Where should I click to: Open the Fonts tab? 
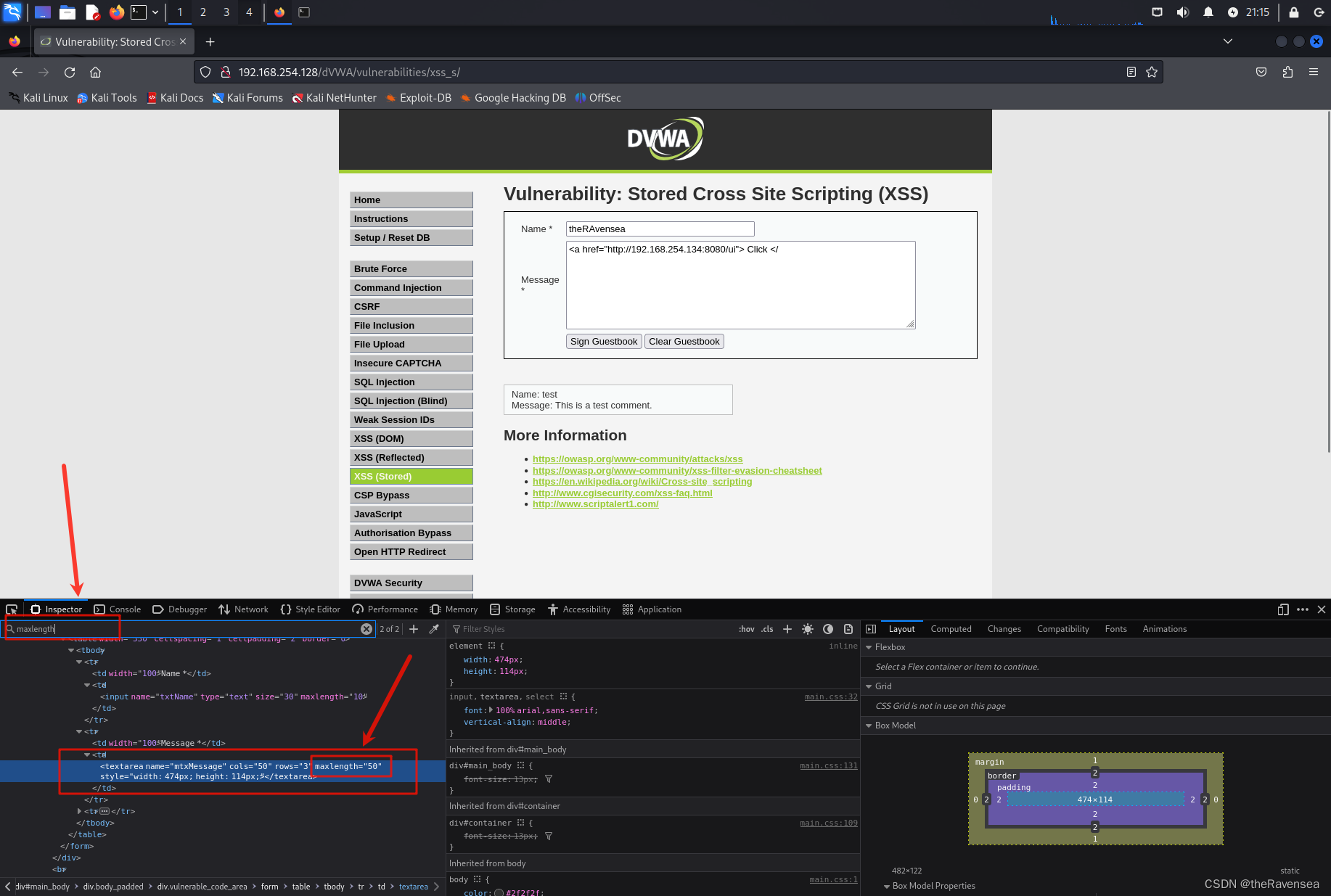[1115, 629]
